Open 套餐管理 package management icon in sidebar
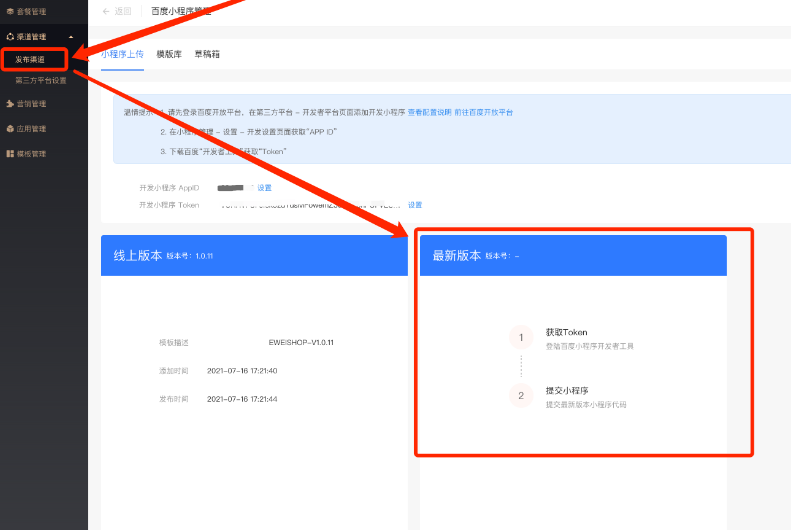The height and width of the screenshot is (530, 791). click(x=10, y=11)
